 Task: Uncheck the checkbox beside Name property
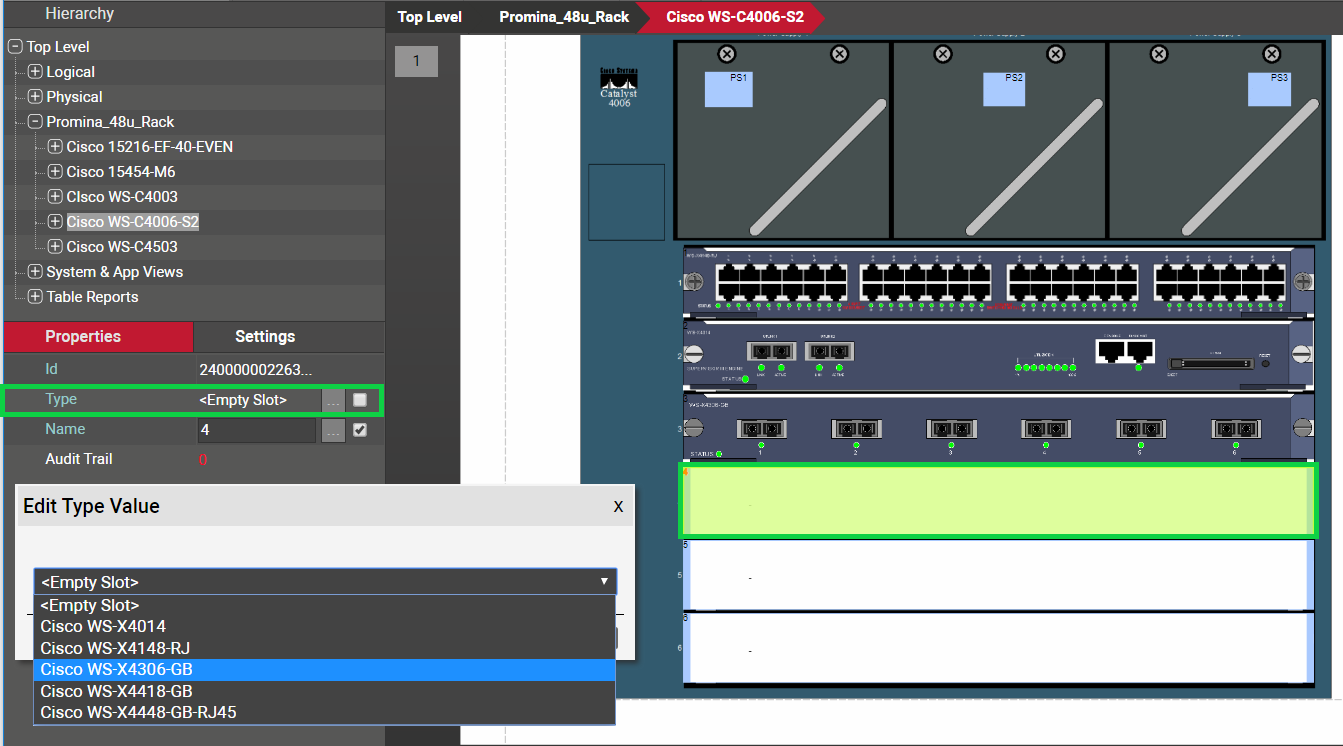point(360,430)
